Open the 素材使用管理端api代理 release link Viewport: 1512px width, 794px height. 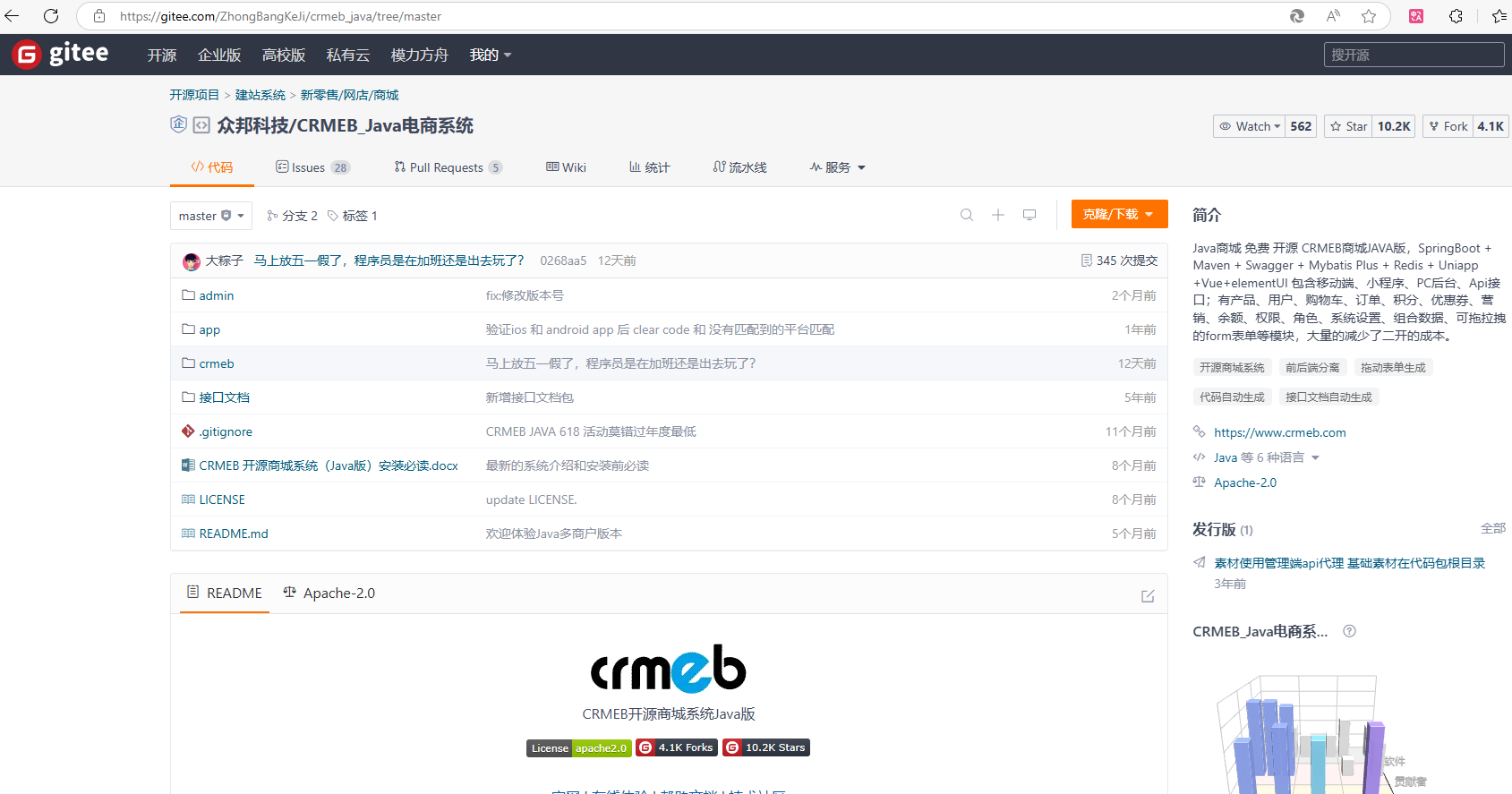point(1350,563)
